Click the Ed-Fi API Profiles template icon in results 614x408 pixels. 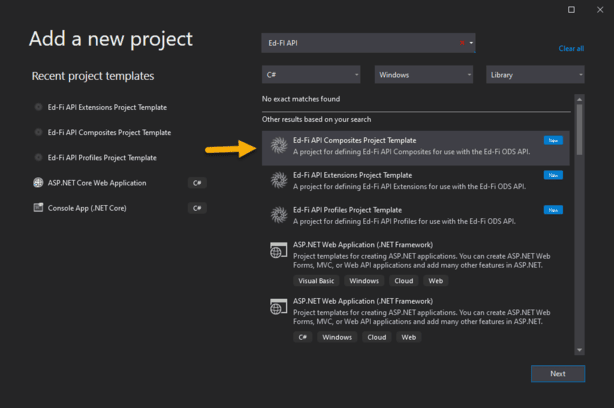pyautogui.click(x=279, y=215)
